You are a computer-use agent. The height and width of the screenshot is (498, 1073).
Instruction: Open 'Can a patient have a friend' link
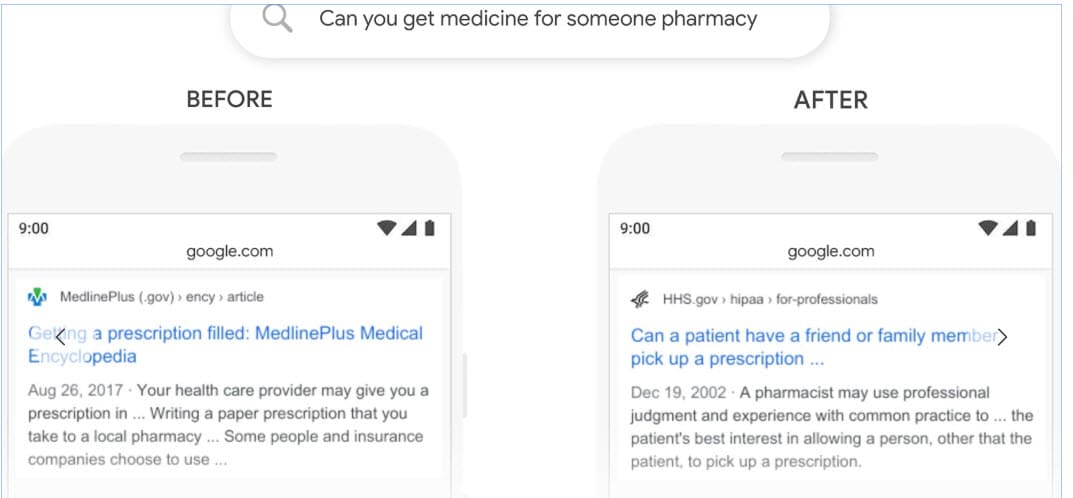(x=814, y=347)
